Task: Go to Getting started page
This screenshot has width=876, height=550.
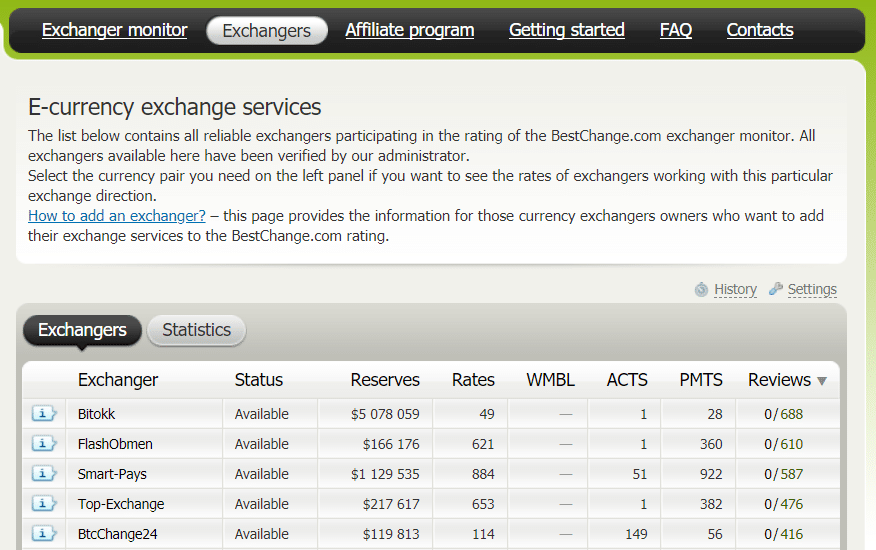Action: click(x=566, y=30)
